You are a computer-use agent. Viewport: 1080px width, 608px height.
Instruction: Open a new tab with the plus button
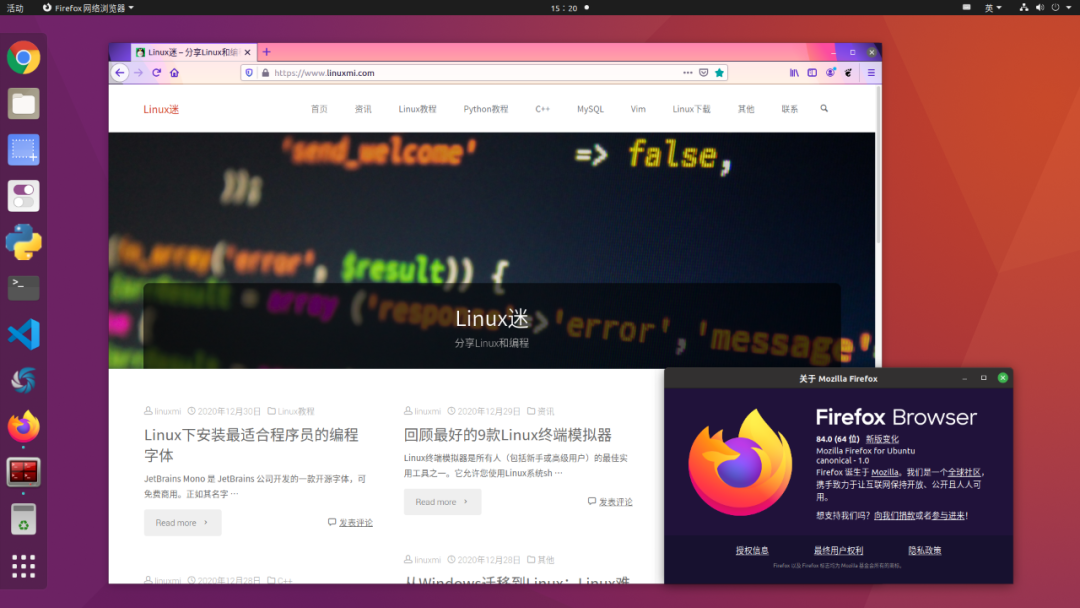(267, 52)
